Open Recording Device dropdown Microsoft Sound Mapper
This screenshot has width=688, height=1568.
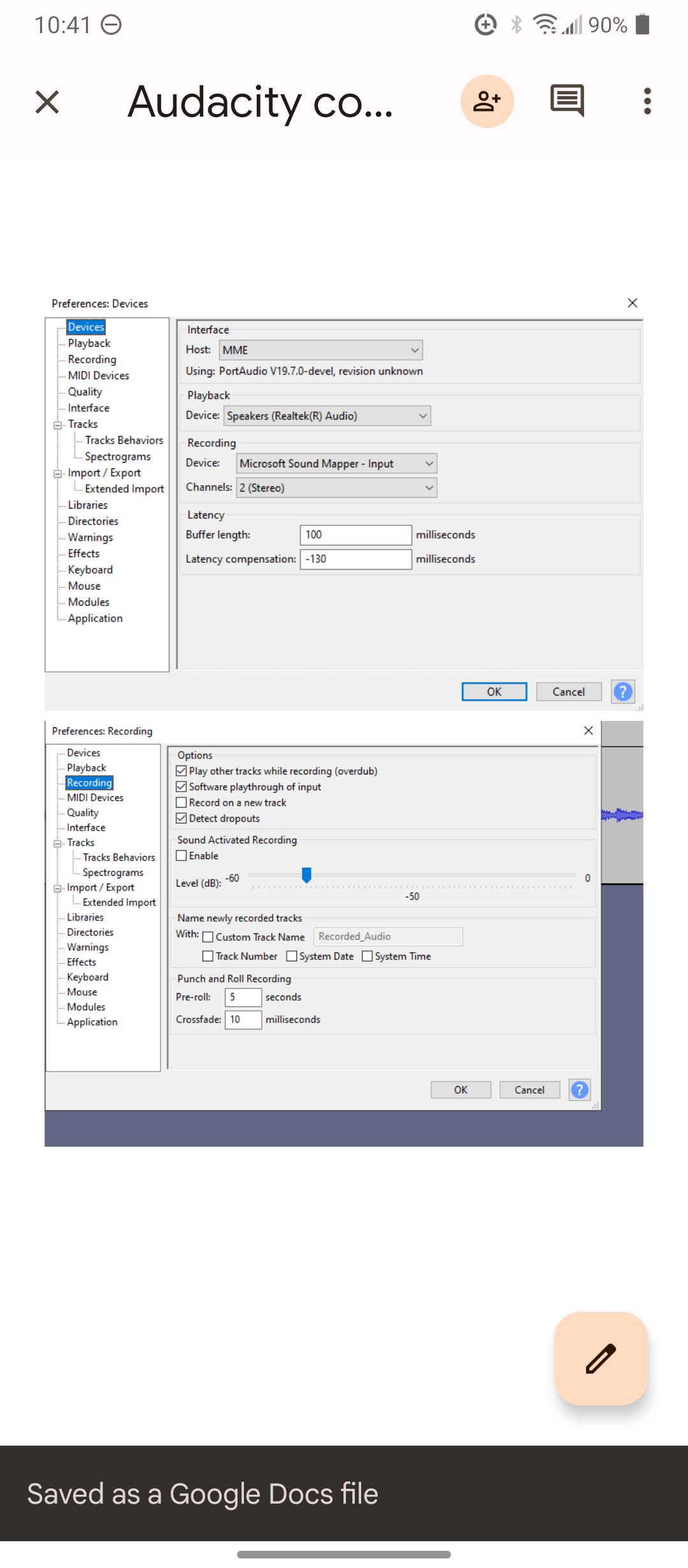(x=336, y=463)
